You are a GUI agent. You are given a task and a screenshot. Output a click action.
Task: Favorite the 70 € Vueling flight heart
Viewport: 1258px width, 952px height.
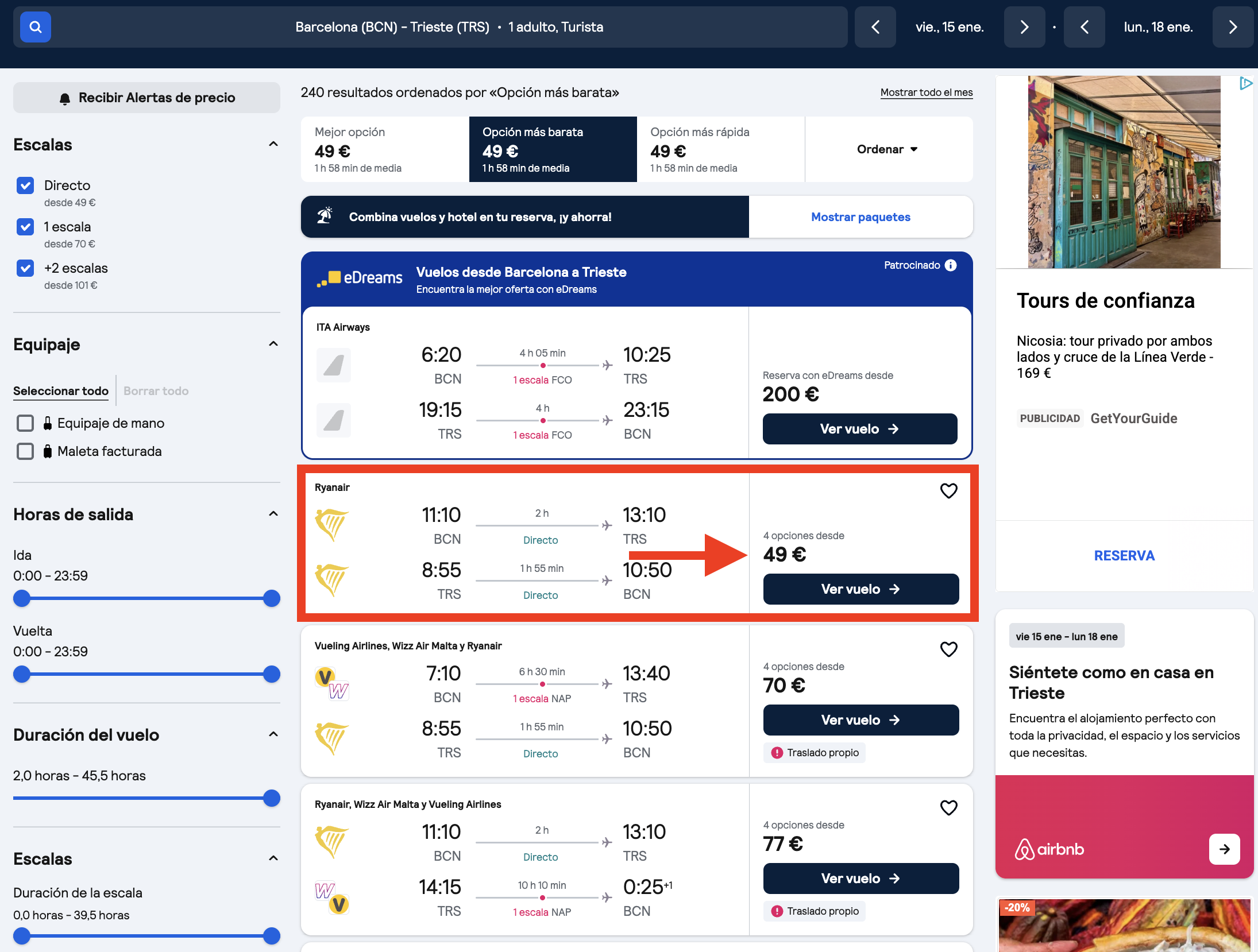click(948, 649)
